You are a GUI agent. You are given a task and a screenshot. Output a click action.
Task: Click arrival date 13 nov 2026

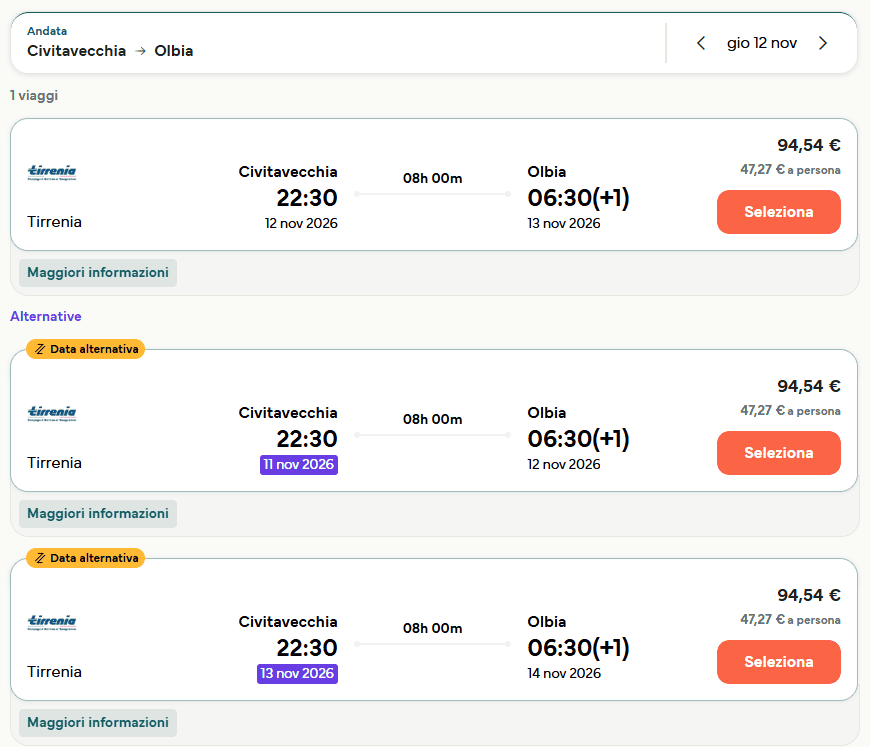[x=564, y=223]
